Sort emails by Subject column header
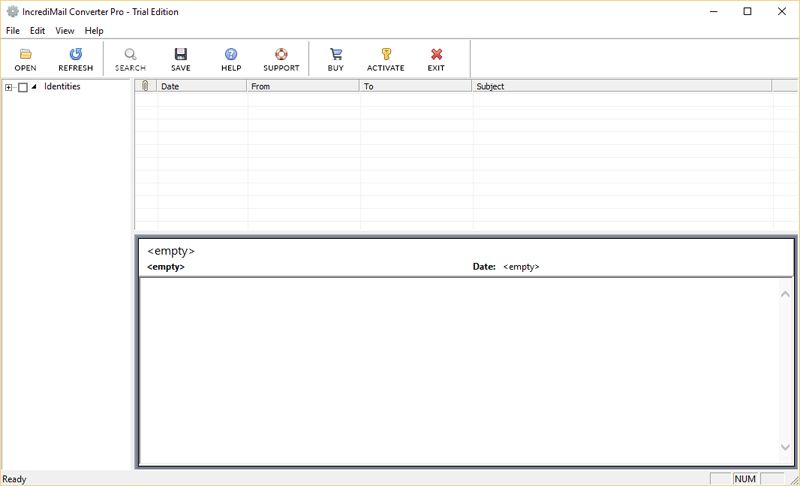800x486 pixels. 620,87
